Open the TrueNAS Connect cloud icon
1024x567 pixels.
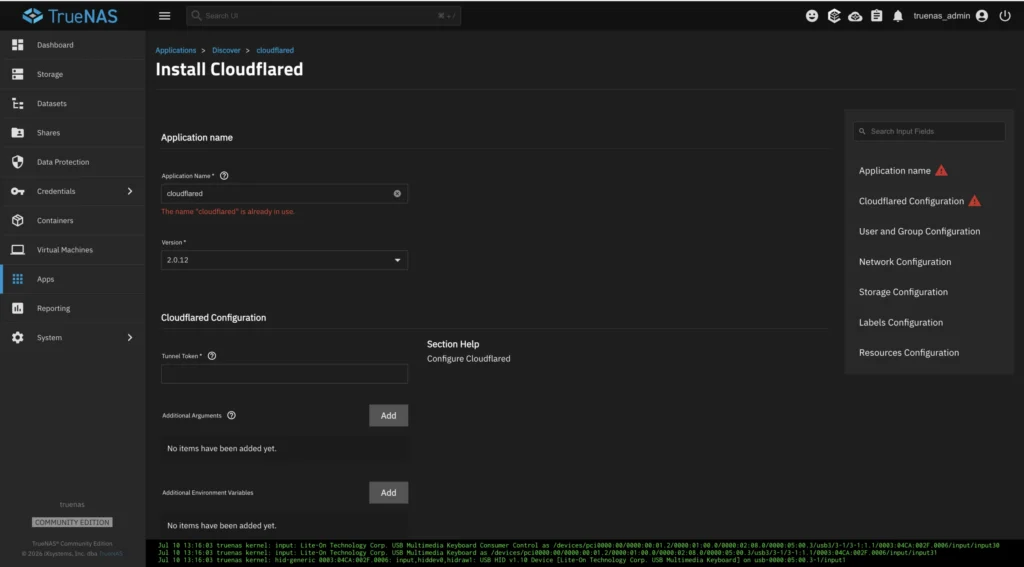[x=855, y=16]
